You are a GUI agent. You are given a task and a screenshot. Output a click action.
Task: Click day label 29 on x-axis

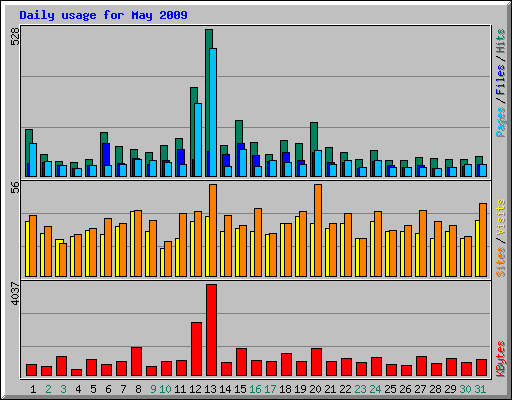(x=450, y=389)
